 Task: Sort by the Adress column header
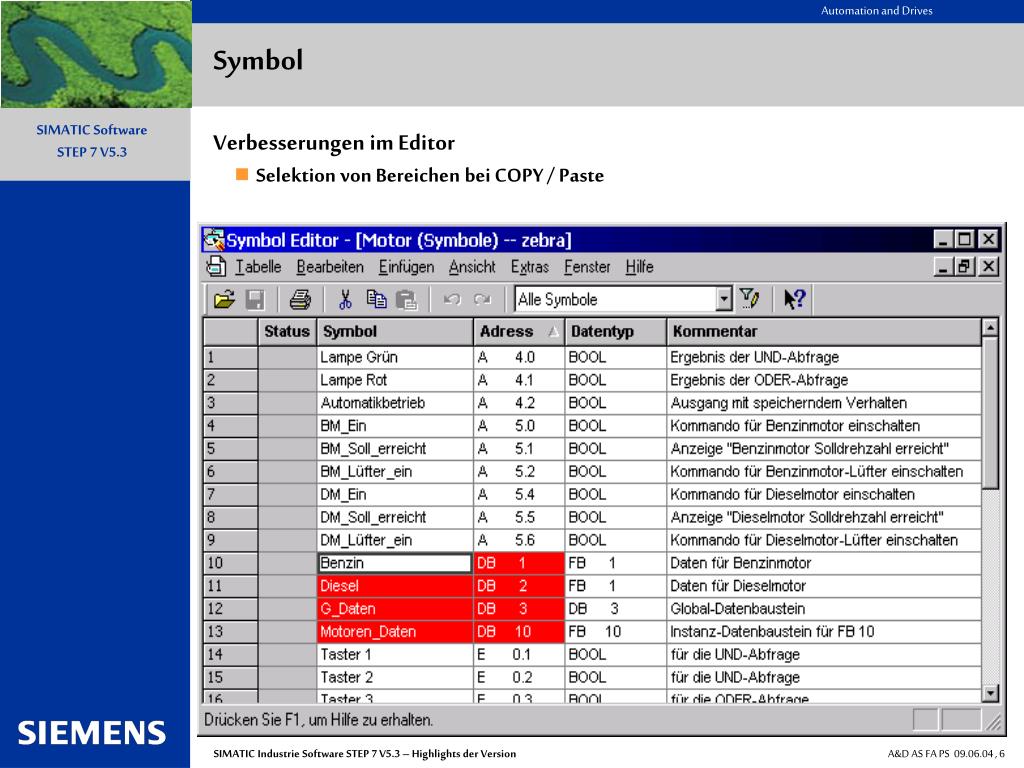tap(519, 332)
